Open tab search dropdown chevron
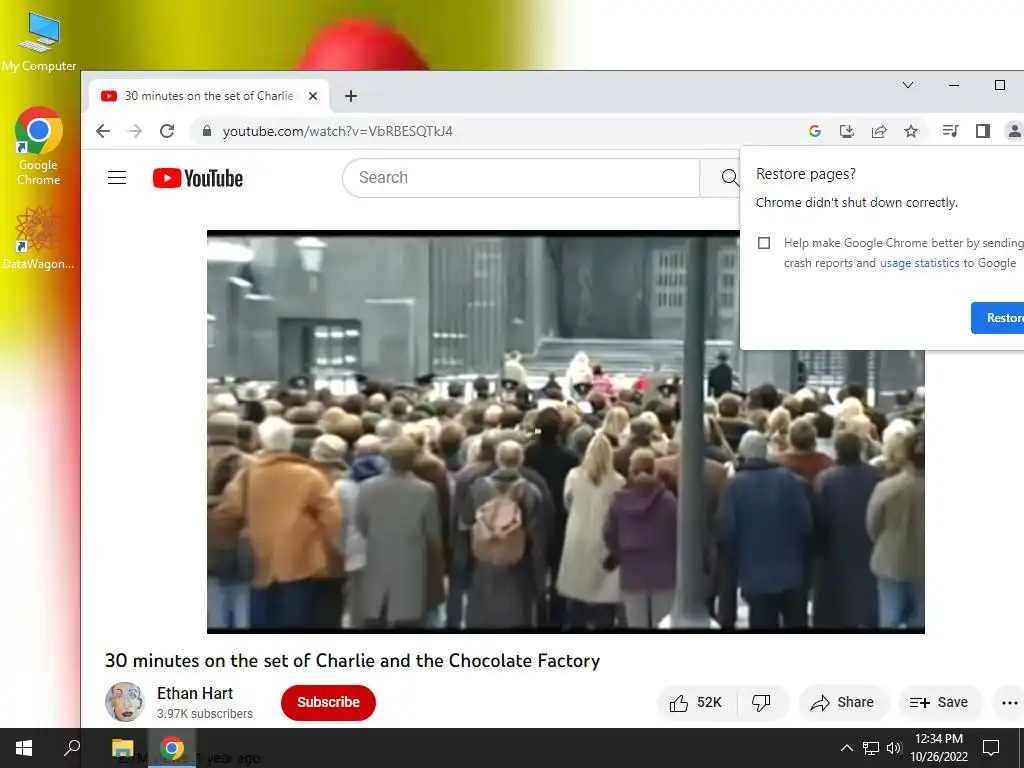 click(908, 85)
